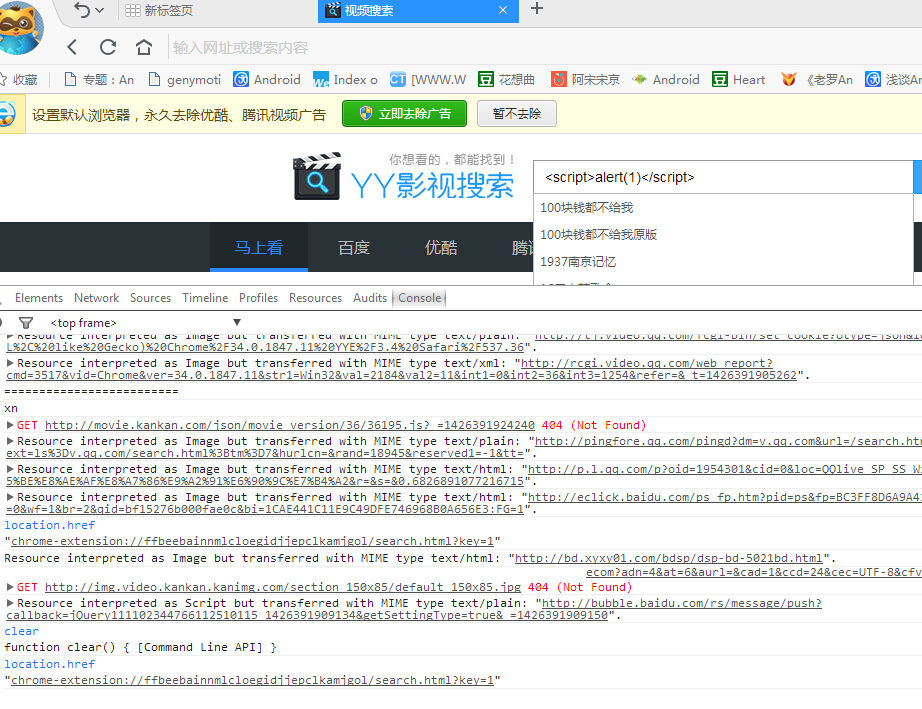Open the Index o bookmark
922x709 pixels.
(x=345, y=79)
